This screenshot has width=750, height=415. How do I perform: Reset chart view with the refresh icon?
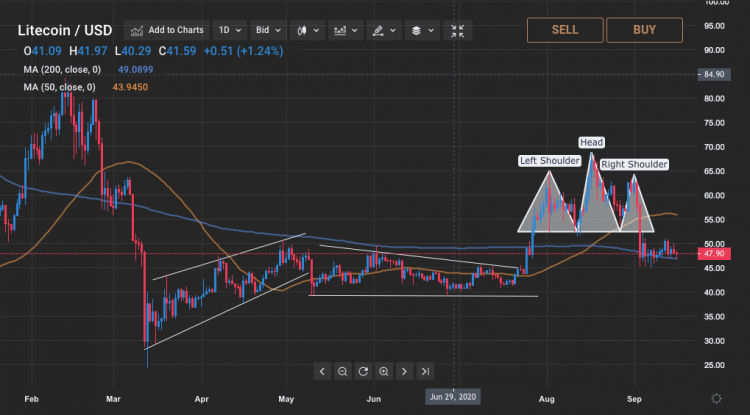(x=363, y=371)
